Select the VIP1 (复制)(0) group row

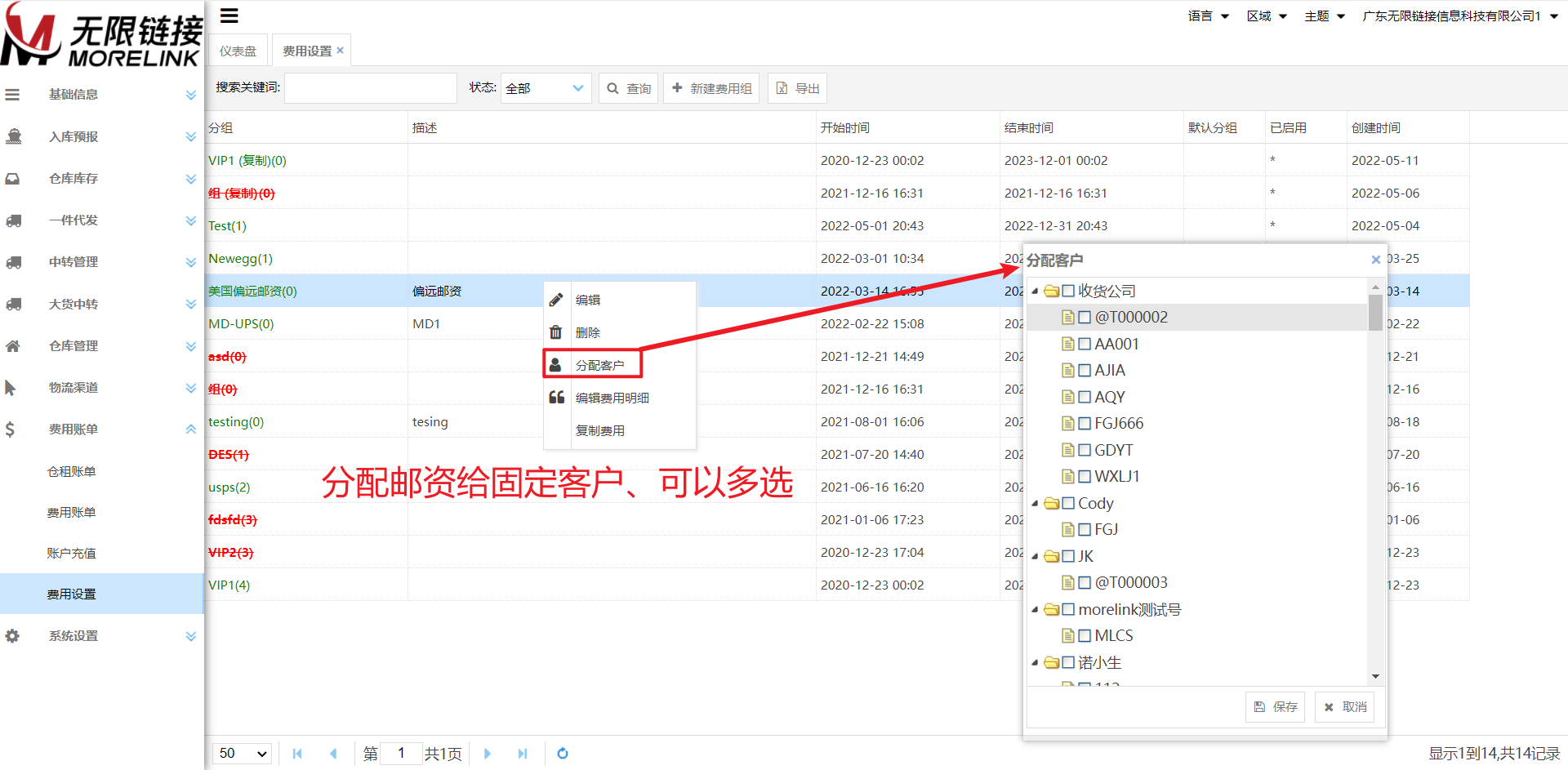pyautogui.click(x=837, y=160)
